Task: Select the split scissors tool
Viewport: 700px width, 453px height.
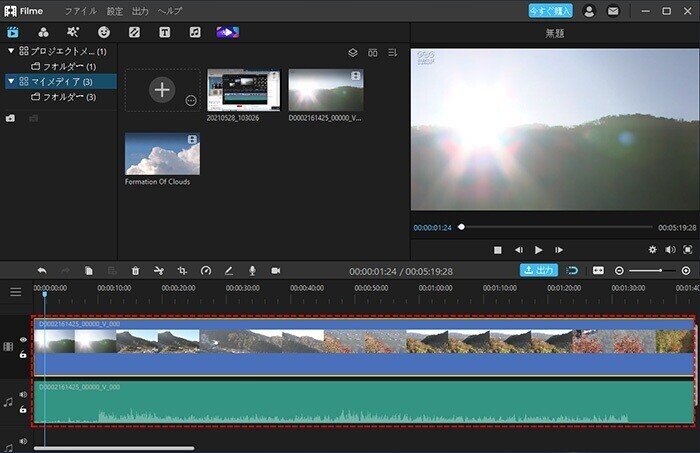Action: (159, 271)
